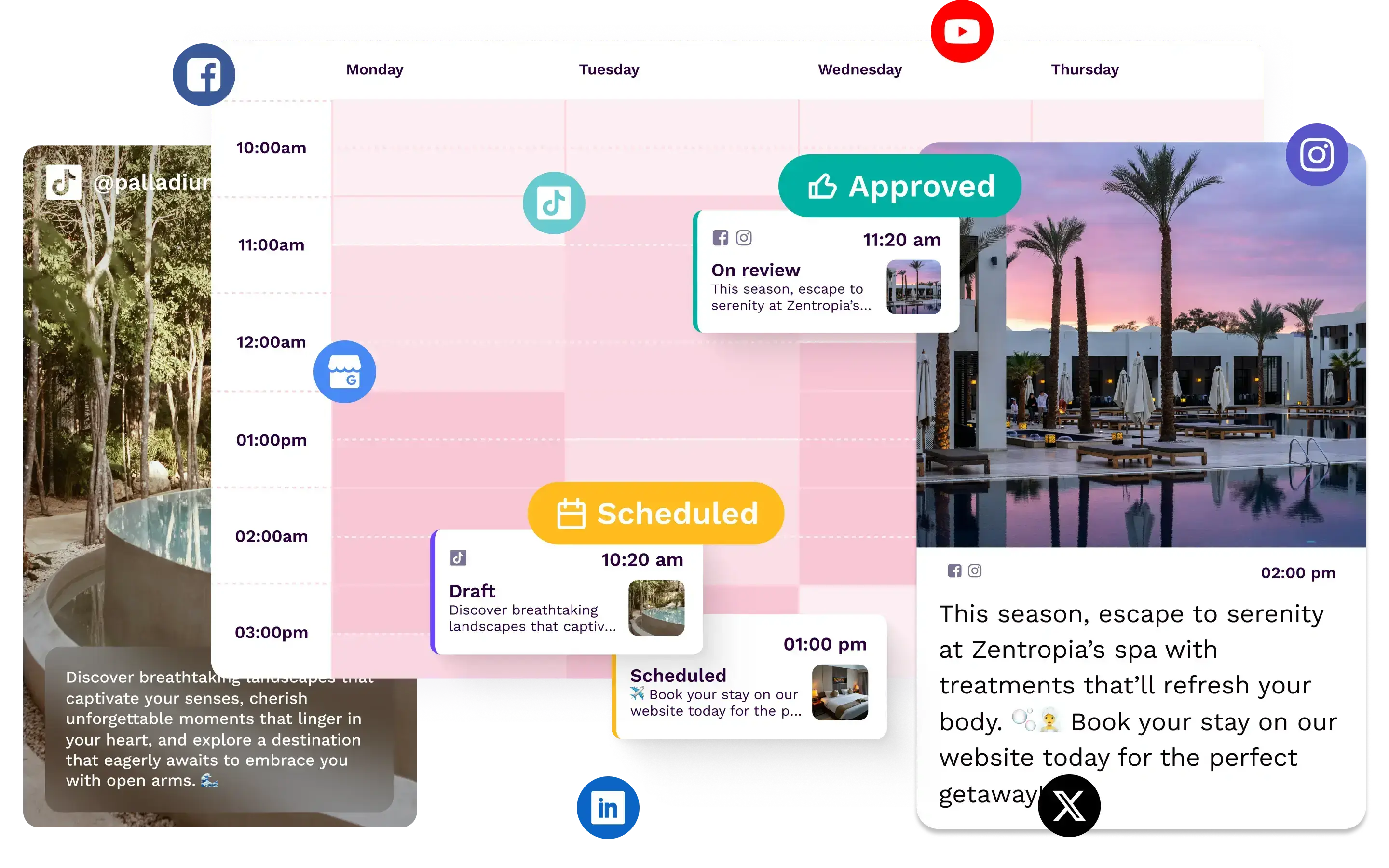Click the 01:00 pm time on Scheduled card
Image resolution: width=1389 pixels, height=868 pixels.
825,644
